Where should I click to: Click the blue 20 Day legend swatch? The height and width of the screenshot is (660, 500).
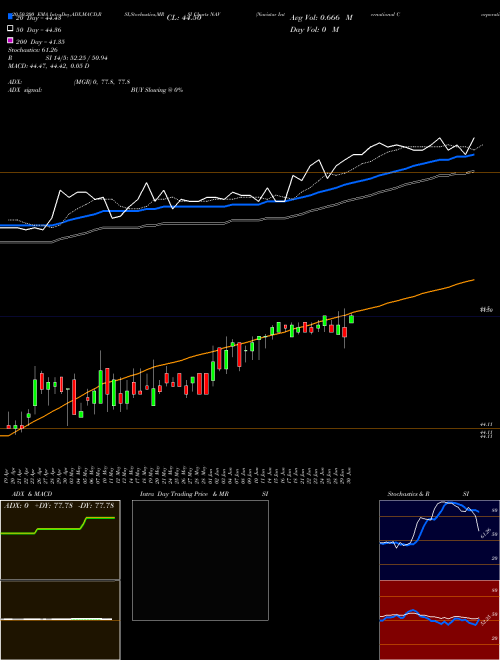coord(10,17)
